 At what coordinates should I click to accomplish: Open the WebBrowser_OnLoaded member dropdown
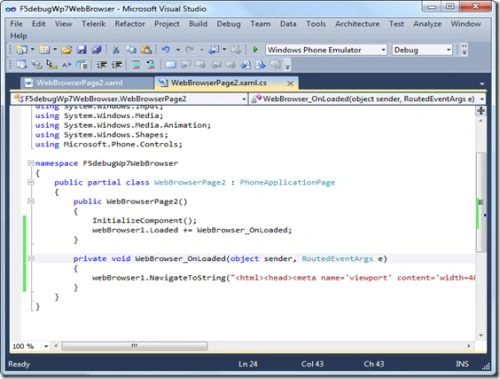coord(482,99)
